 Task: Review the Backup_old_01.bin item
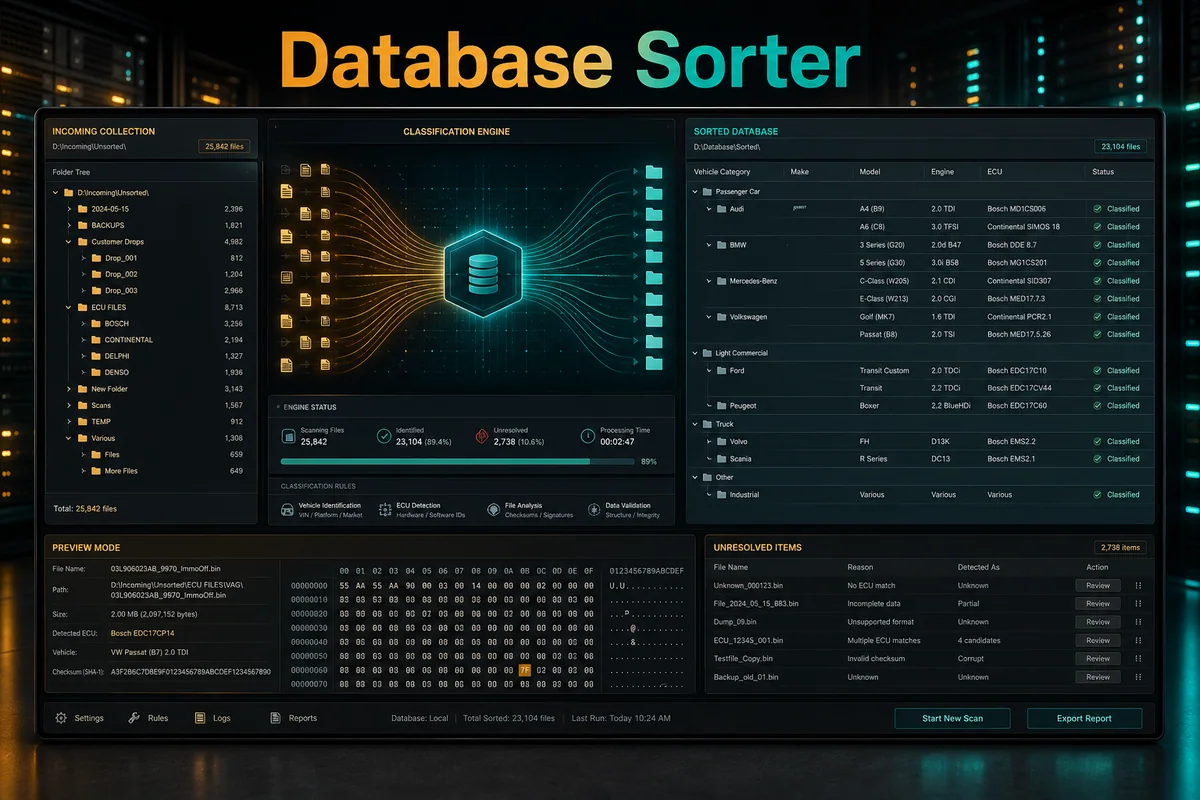1098,677
